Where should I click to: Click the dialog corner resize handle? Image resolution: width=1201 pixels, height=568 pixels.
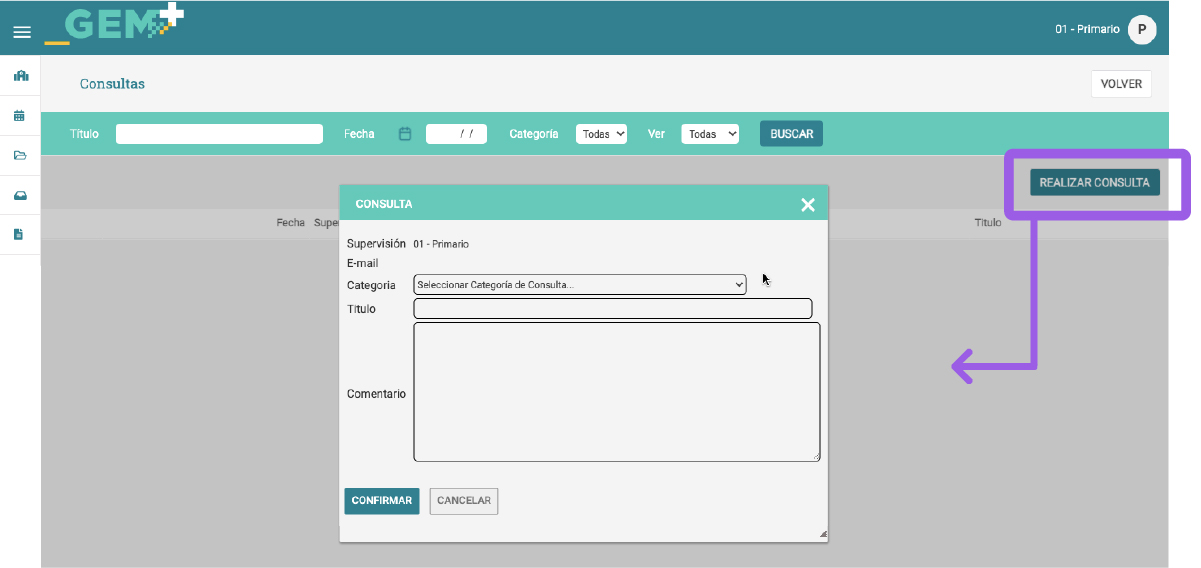[823, 535]
